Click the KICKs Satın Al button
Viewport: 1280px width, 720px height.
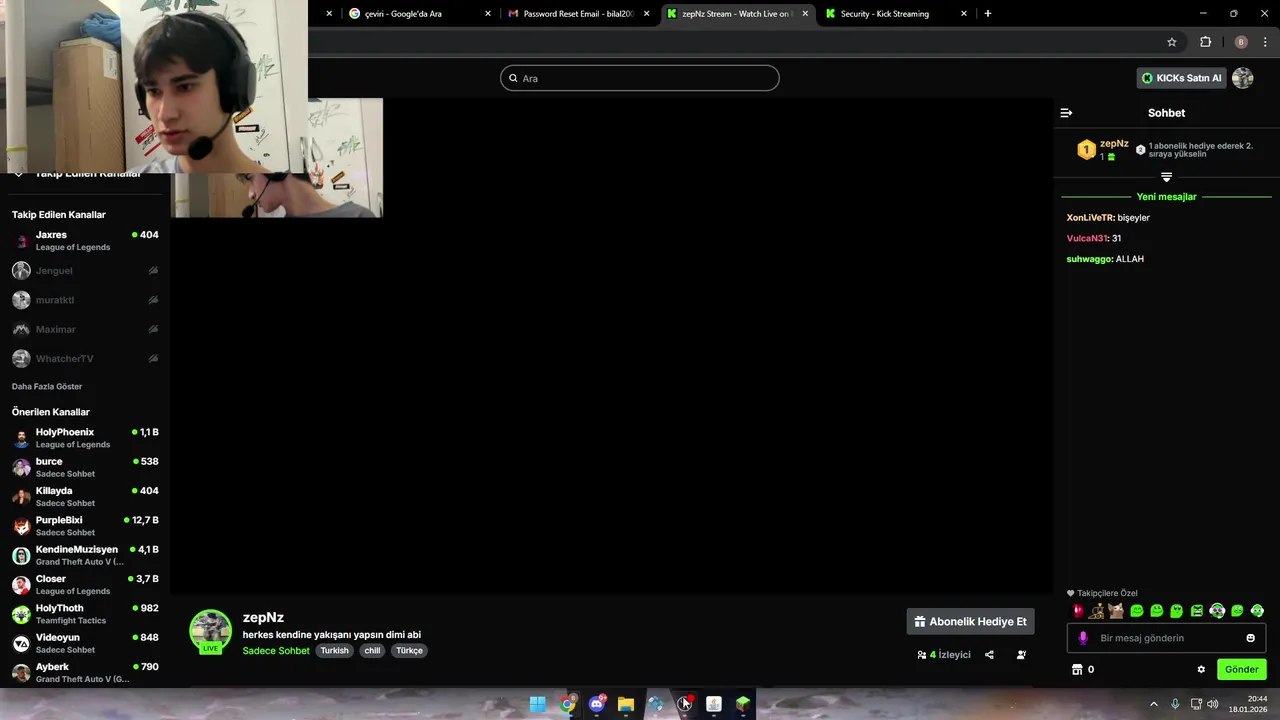click(1181, 78)
